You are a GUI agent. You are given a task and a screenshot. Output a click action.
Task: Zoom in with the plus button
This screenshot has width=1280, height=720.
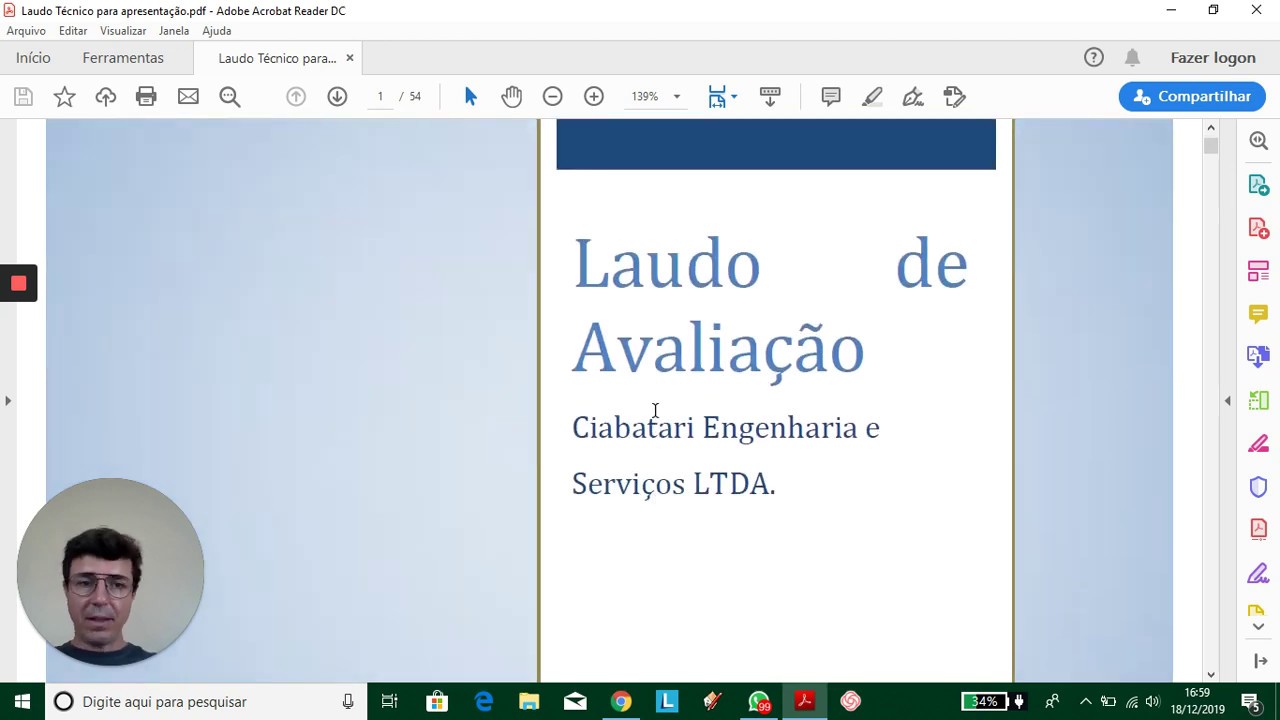[594, 97]
